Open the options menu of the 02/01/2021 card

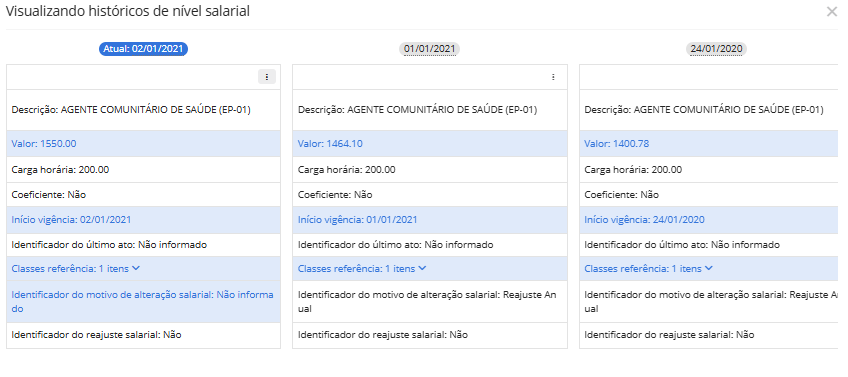click(x=267, y=77)
